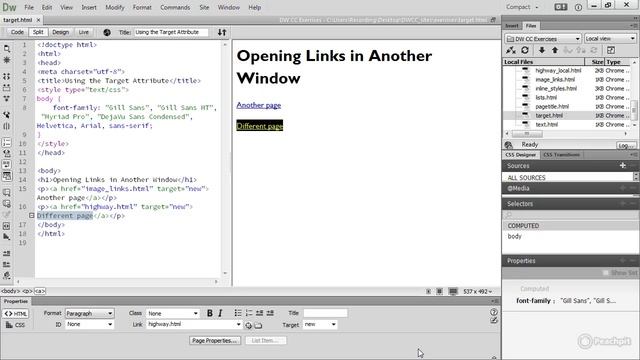Switch to Code view

(x=17, y=32)
